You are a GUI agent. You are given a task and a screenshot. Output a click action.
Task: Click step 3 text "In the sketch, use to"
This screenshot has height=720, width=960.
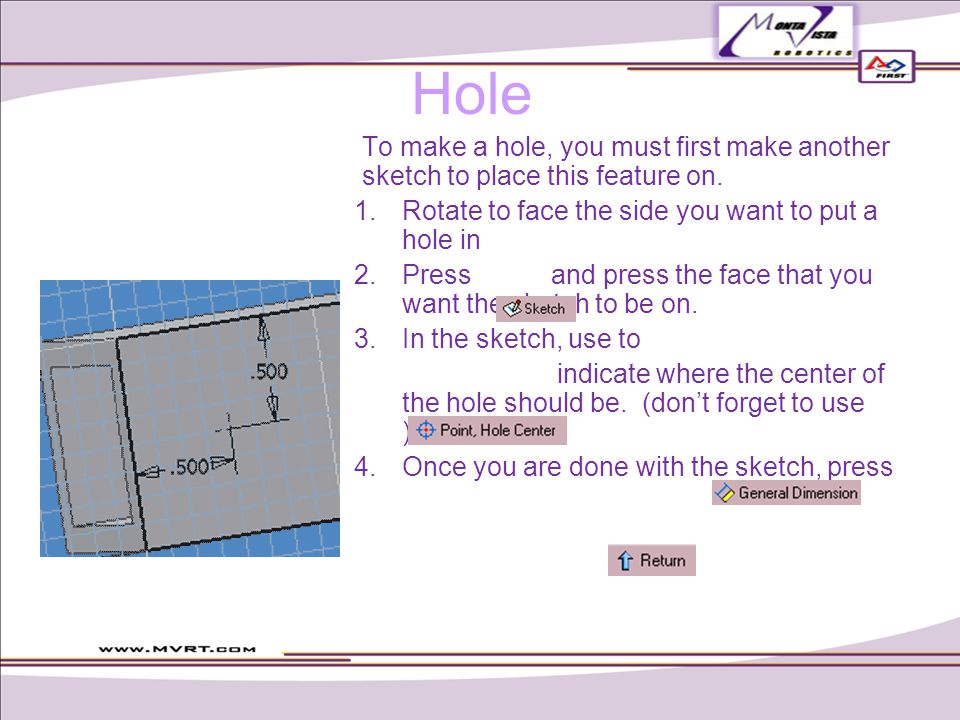pos(521,339)
